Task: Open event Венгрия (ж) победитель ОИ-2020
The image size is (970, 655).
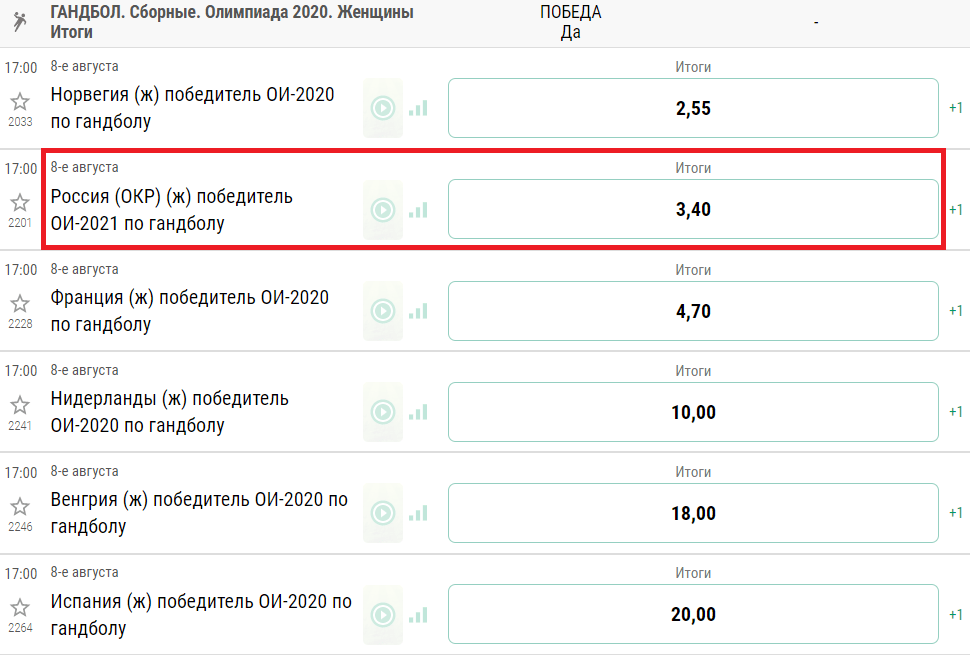Action: (x=199, y=513)
